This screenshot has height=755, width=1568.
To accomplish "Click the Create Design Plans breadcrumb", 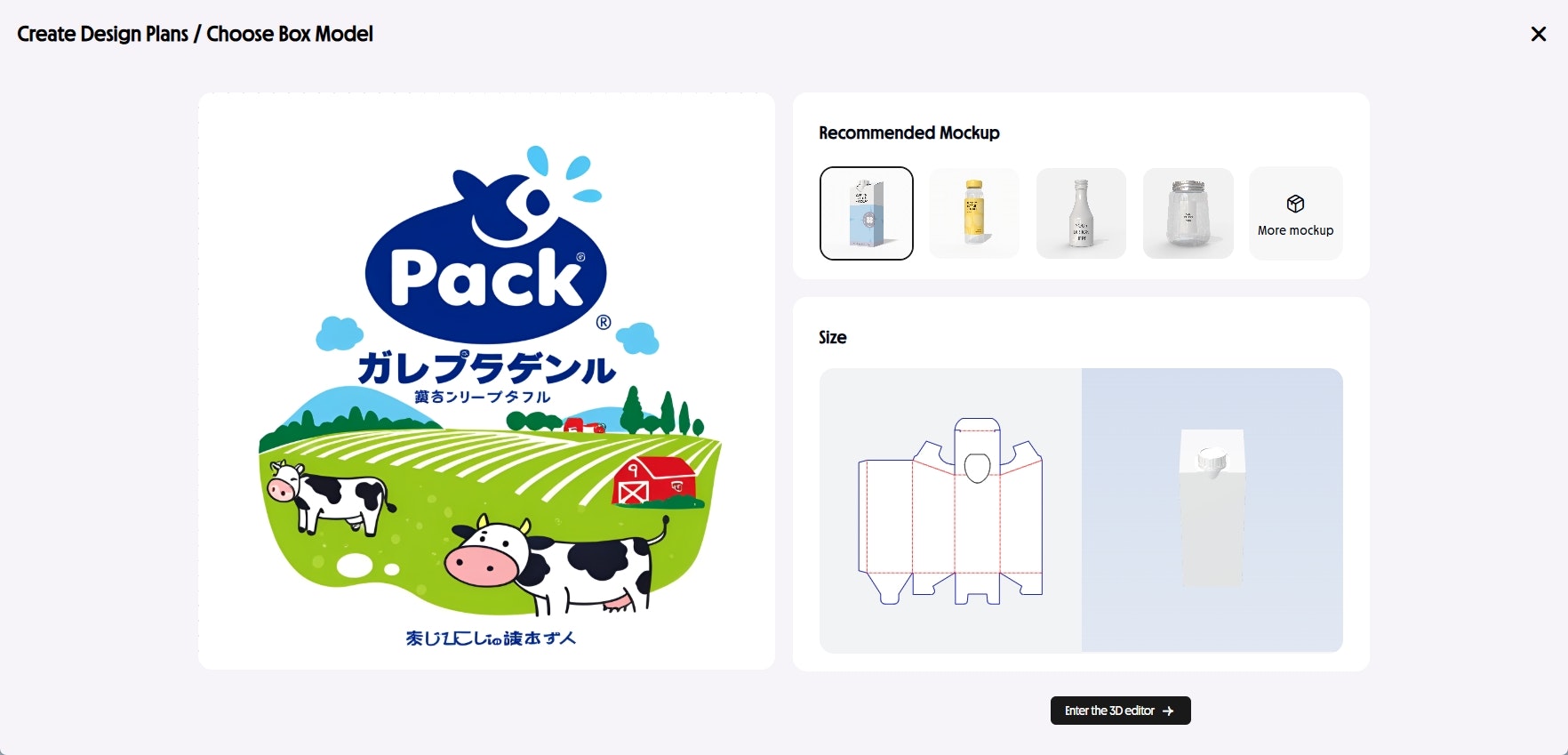I will 103,34.
